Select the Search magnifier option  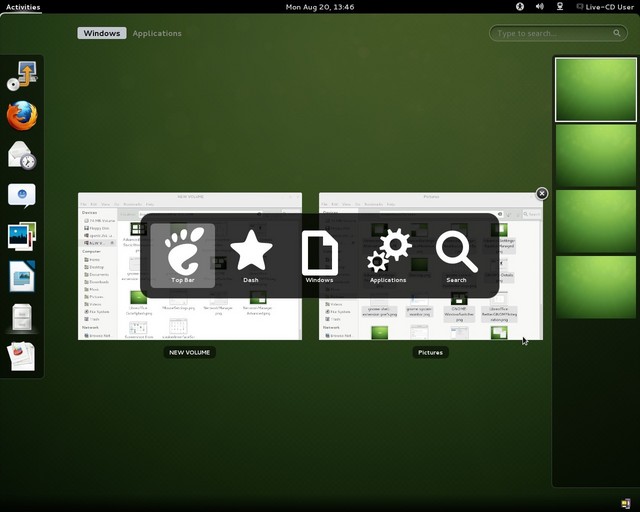coord(456,256)
